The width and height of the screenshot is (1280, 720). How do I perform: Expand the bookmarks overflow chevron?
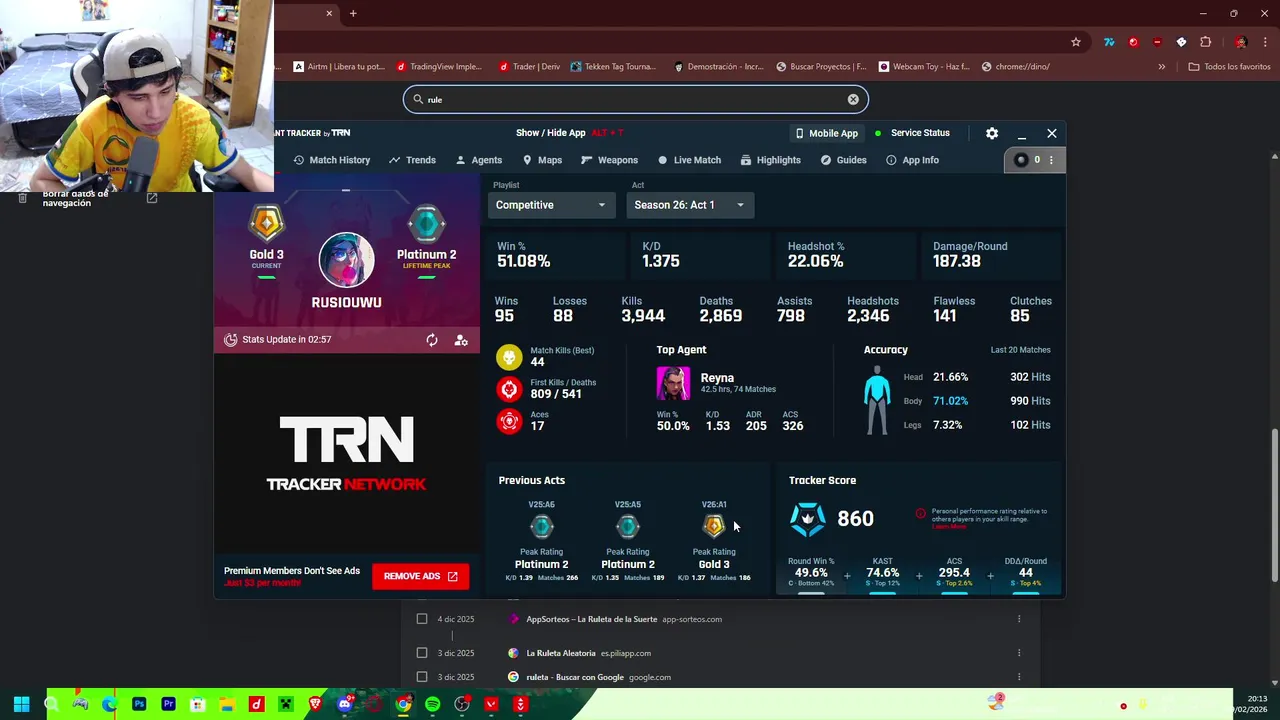point(1161,67)
